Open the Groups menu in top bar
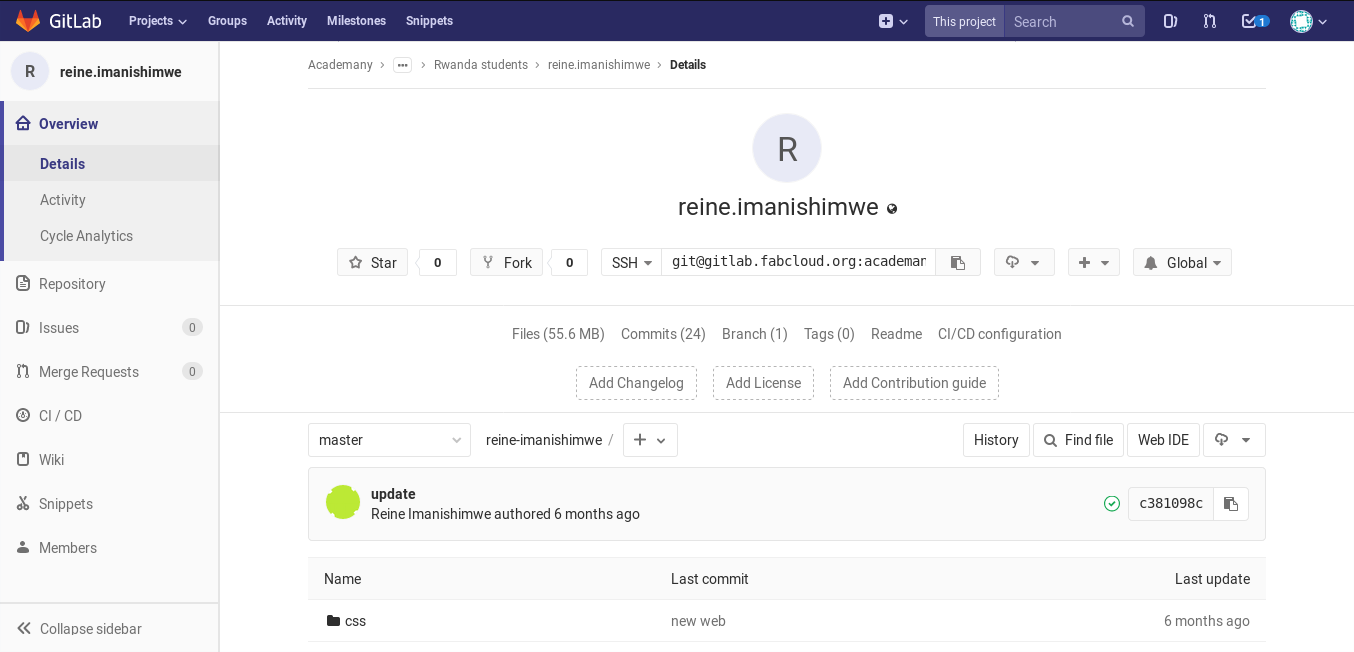Viewport: 1354px width, 652px height. [227, 20]
